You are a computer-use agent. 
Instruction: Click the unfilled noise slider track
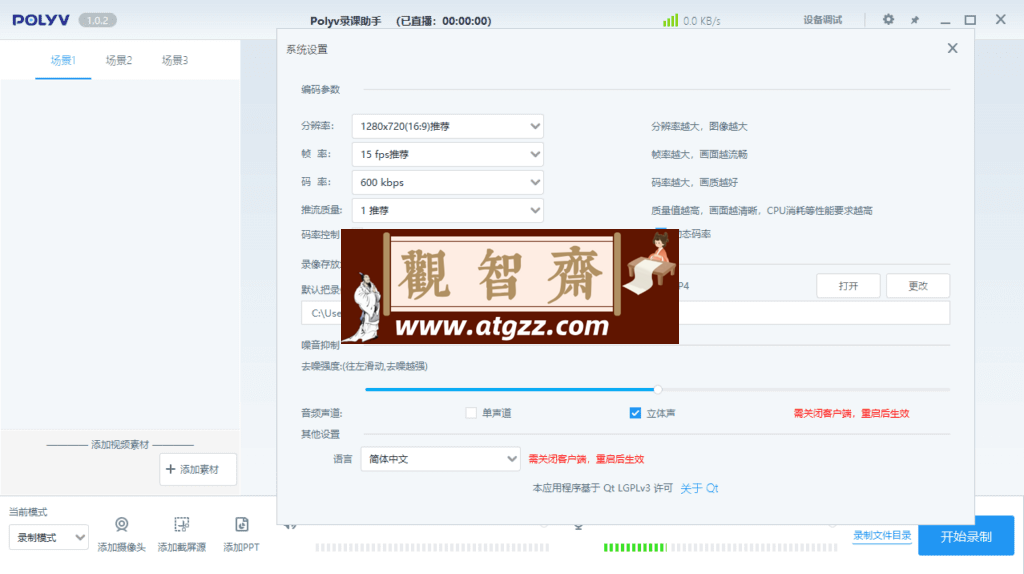click(805, 389)
